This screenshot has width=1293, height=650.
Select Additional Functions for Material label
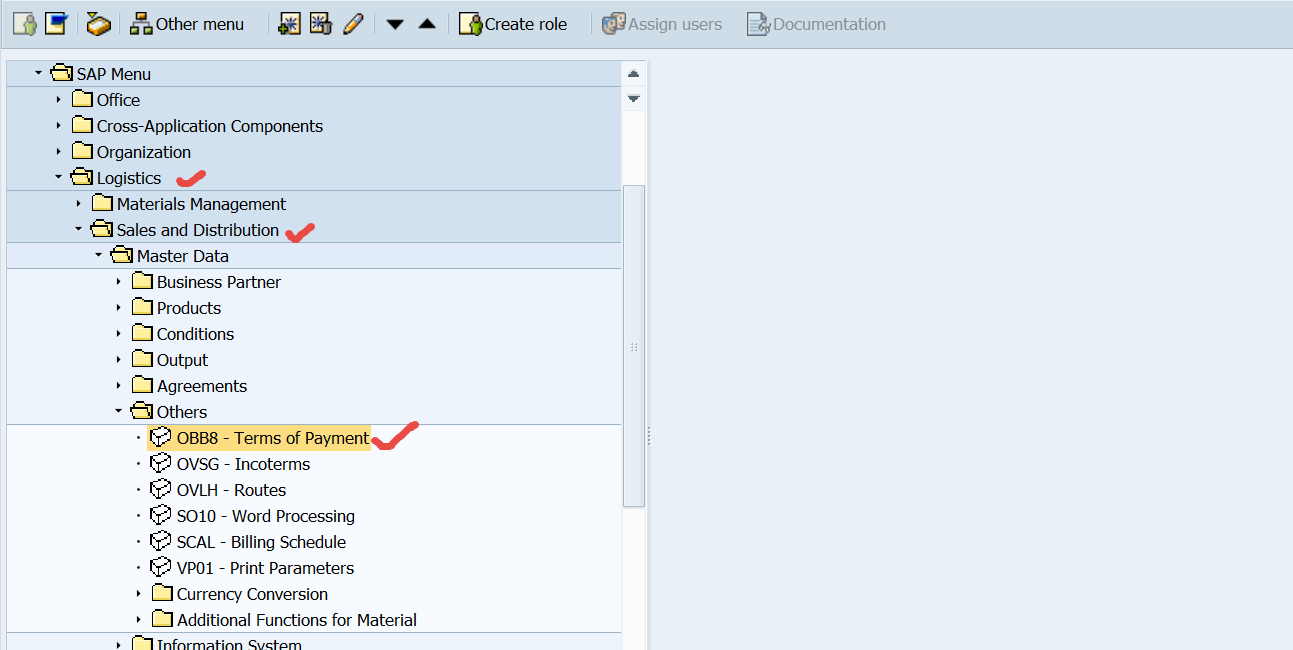297,620
